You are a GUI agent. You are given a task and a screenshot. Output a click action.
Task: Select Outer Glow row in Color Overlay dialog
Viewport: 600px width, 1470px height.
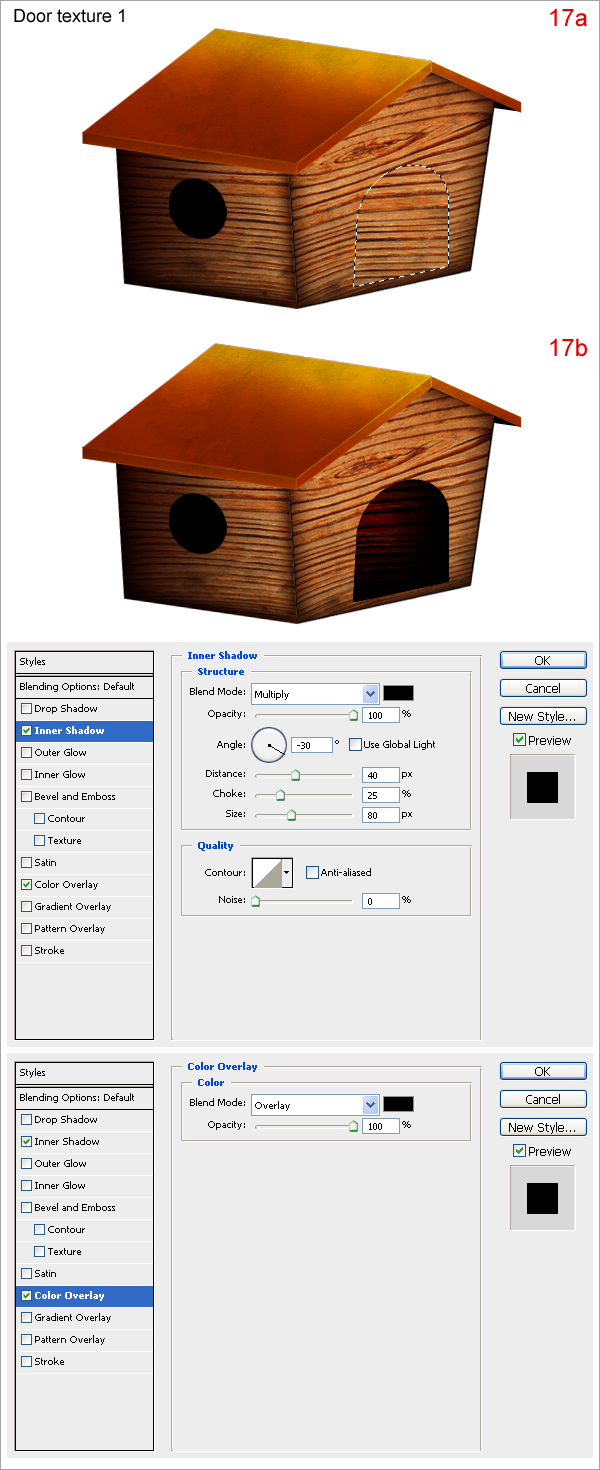(85, 1164)
